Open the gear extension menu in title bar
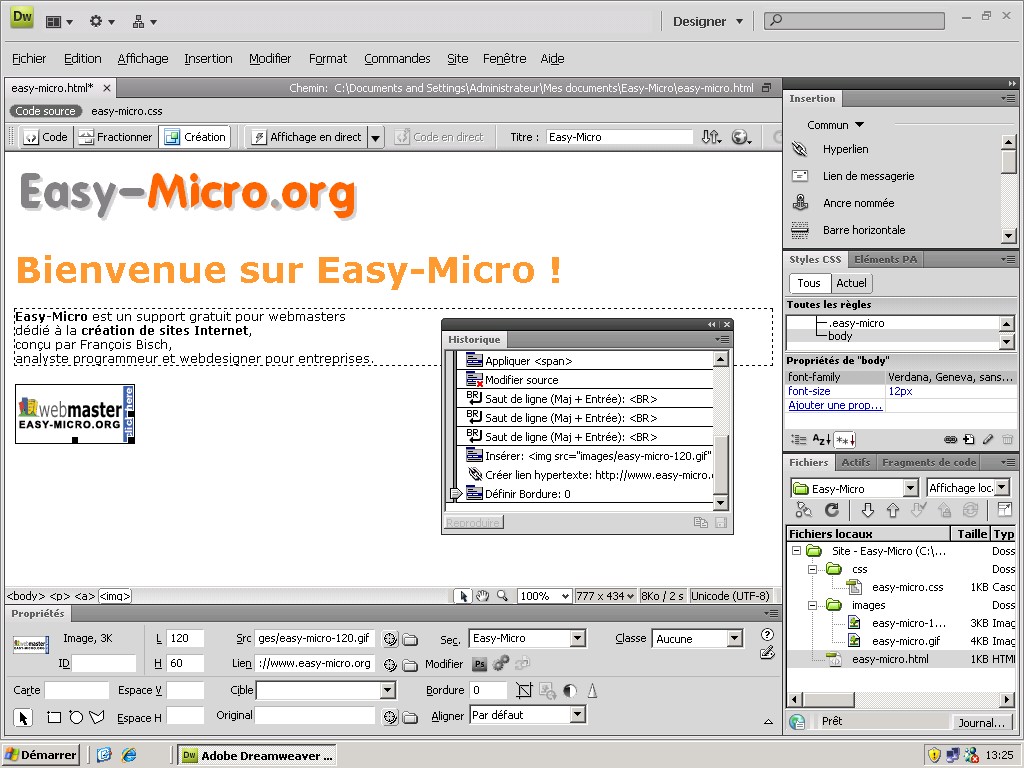The image size is (1024, 768). point(101,22)
